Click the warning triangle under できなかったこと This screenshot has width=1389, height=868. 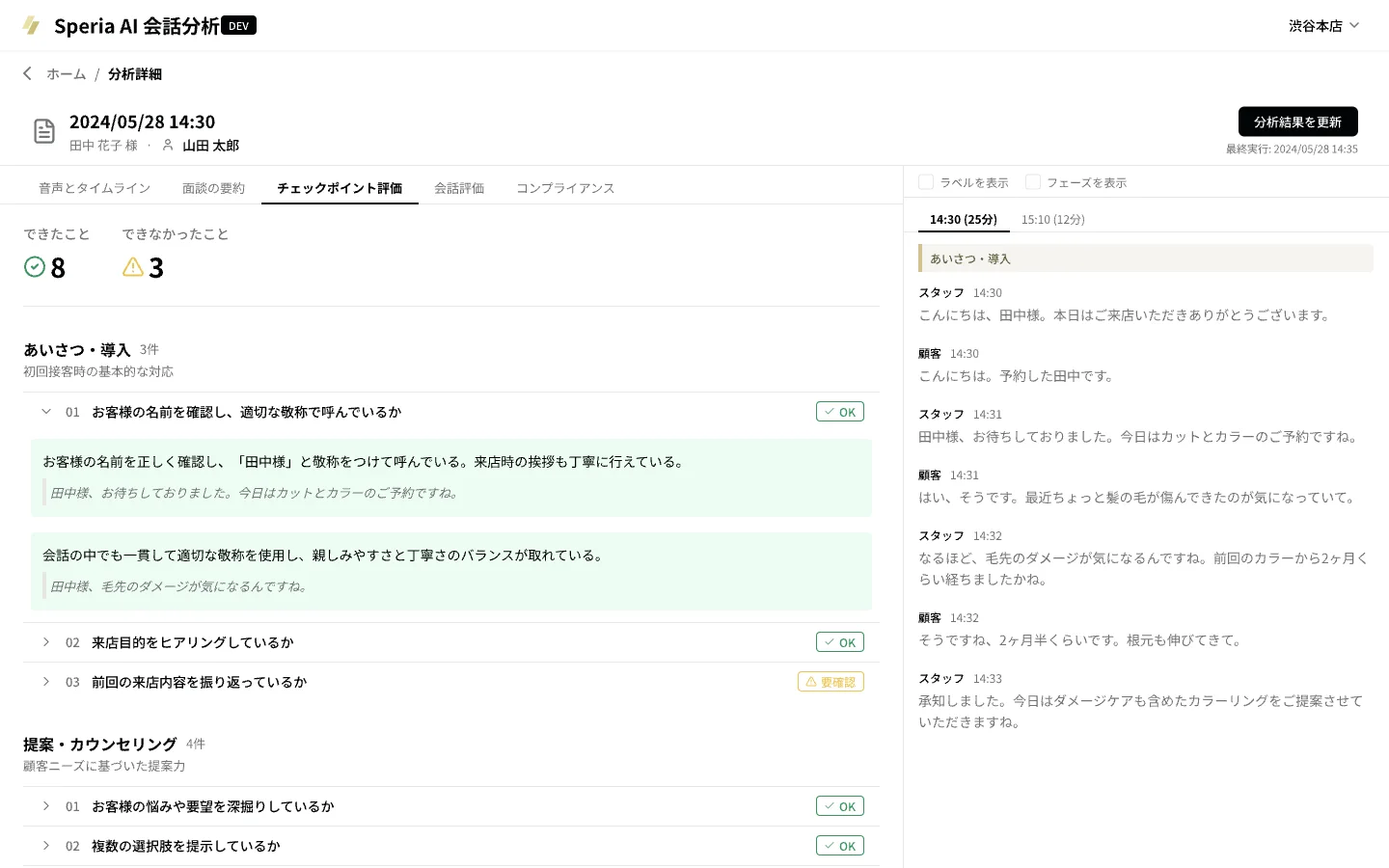(133, 266)
